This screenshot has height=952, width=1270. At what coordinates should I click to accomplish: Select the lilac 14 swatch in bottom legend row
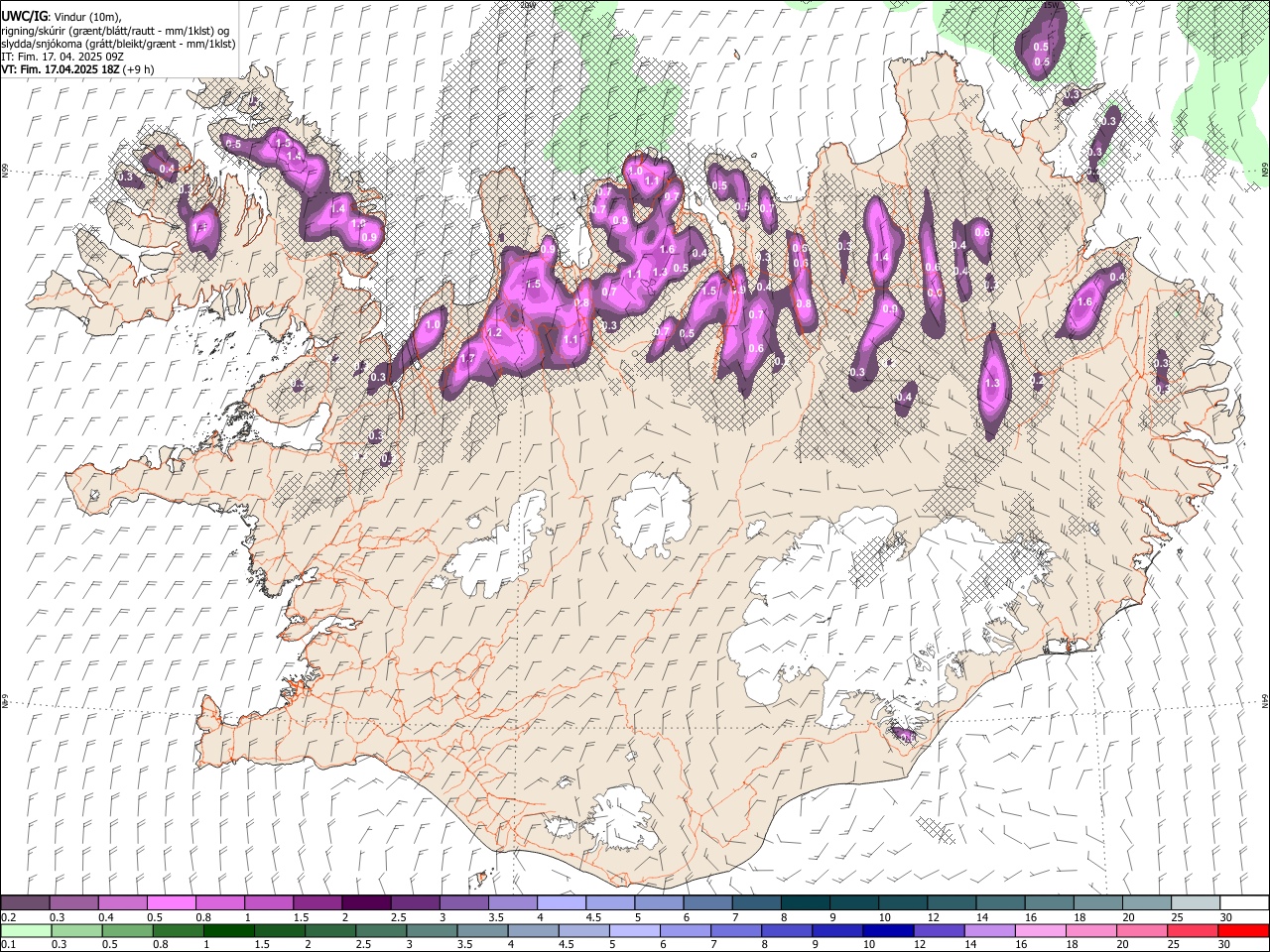(989, 930)
